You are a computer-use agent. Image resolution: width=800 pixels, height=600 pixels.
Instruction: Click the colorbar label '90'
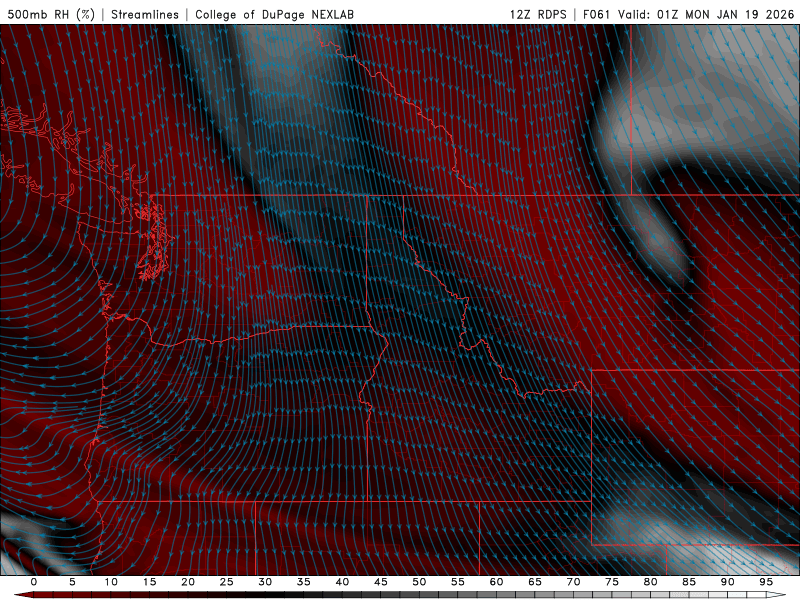pos(728,582)
